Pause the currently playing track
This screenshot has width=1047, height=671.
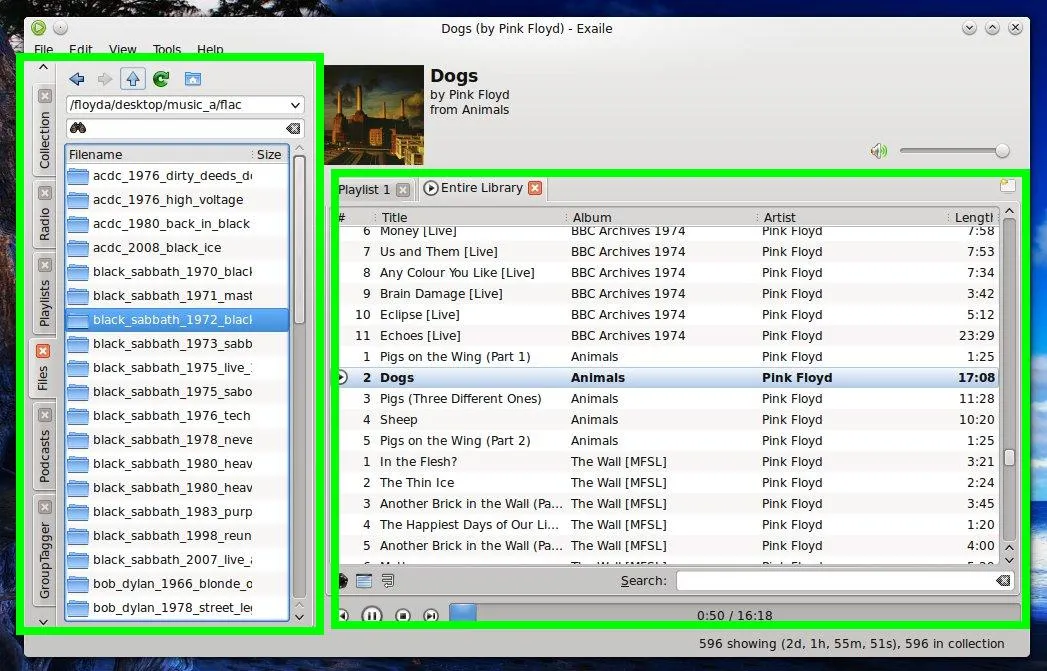[x=371, y=616]
